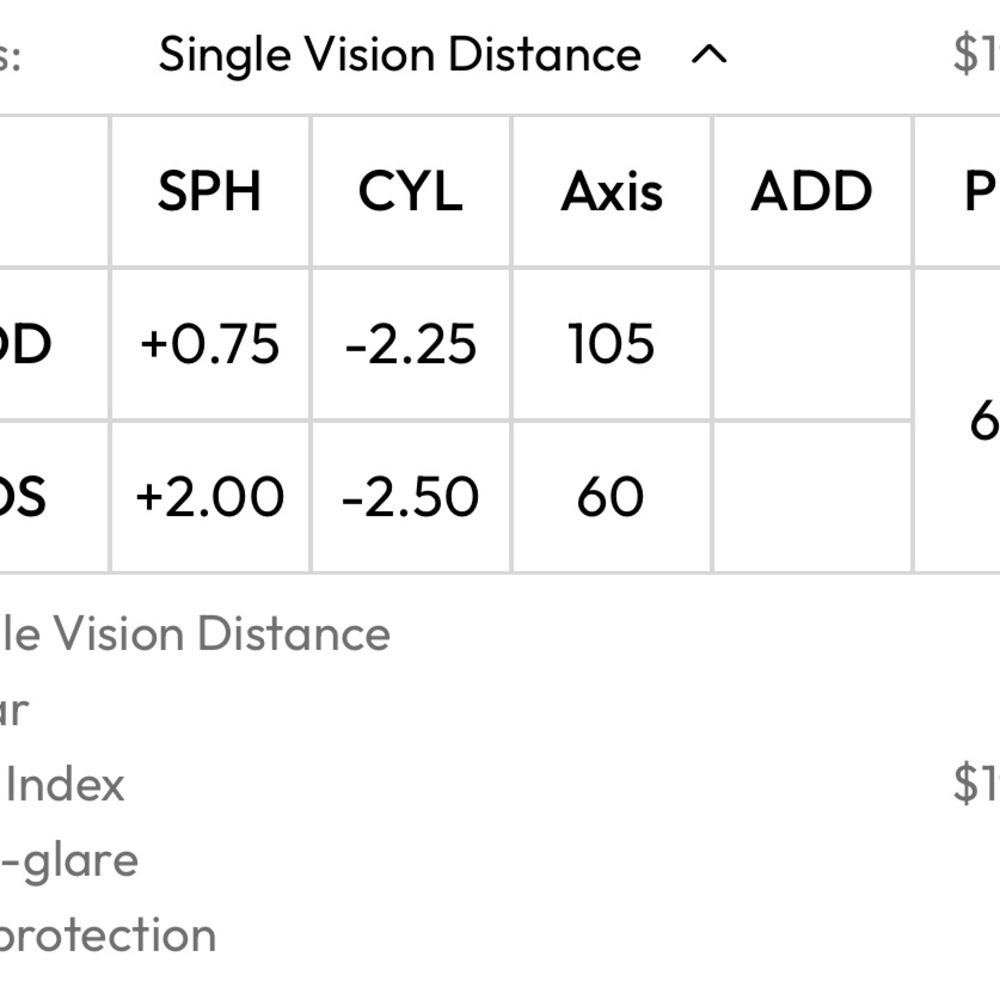The height and width of the screenshot is (1000, 1000).
Task: Collapse the Single Vision Distance chevron
Action: pyautogui.click(x=709, y=55)
